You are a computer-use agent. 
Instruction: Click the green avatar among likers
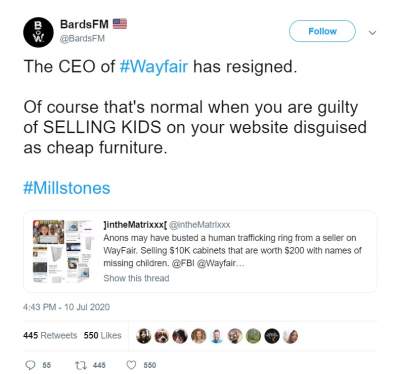coord(254,336)
